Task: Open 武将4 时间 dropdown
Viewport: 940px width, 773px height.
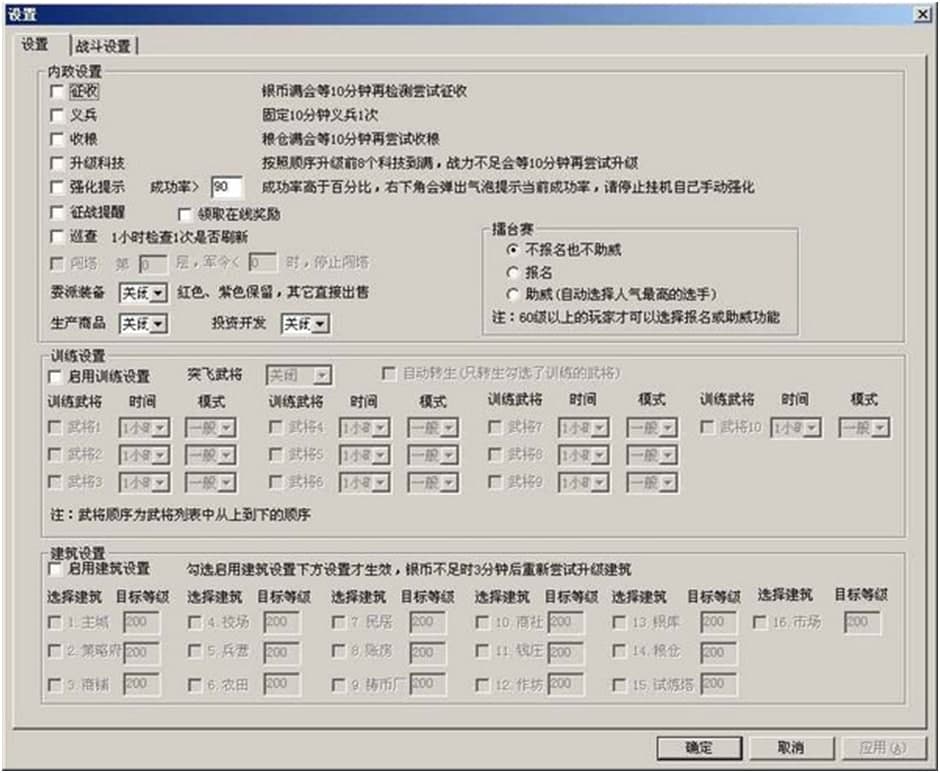Action: point(364,428)
